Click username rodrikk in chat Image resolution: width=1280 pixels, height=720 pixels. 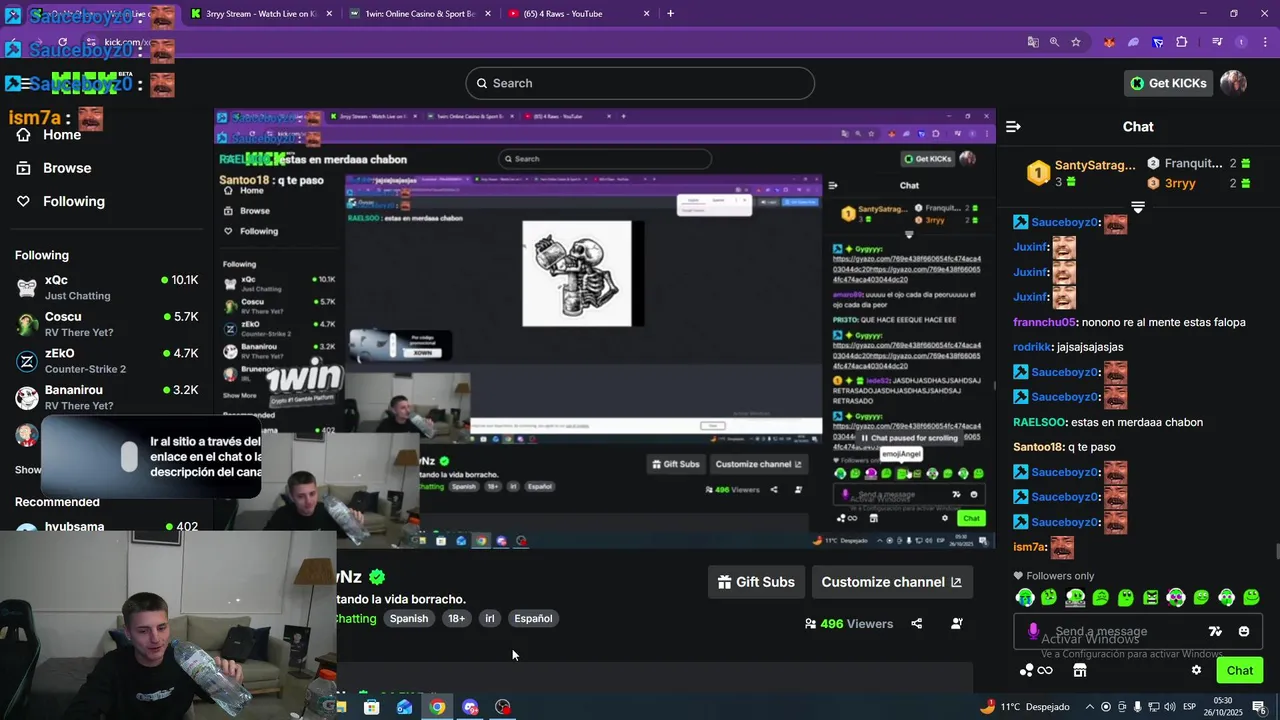pyautogui.click(x=1032, y=347)
